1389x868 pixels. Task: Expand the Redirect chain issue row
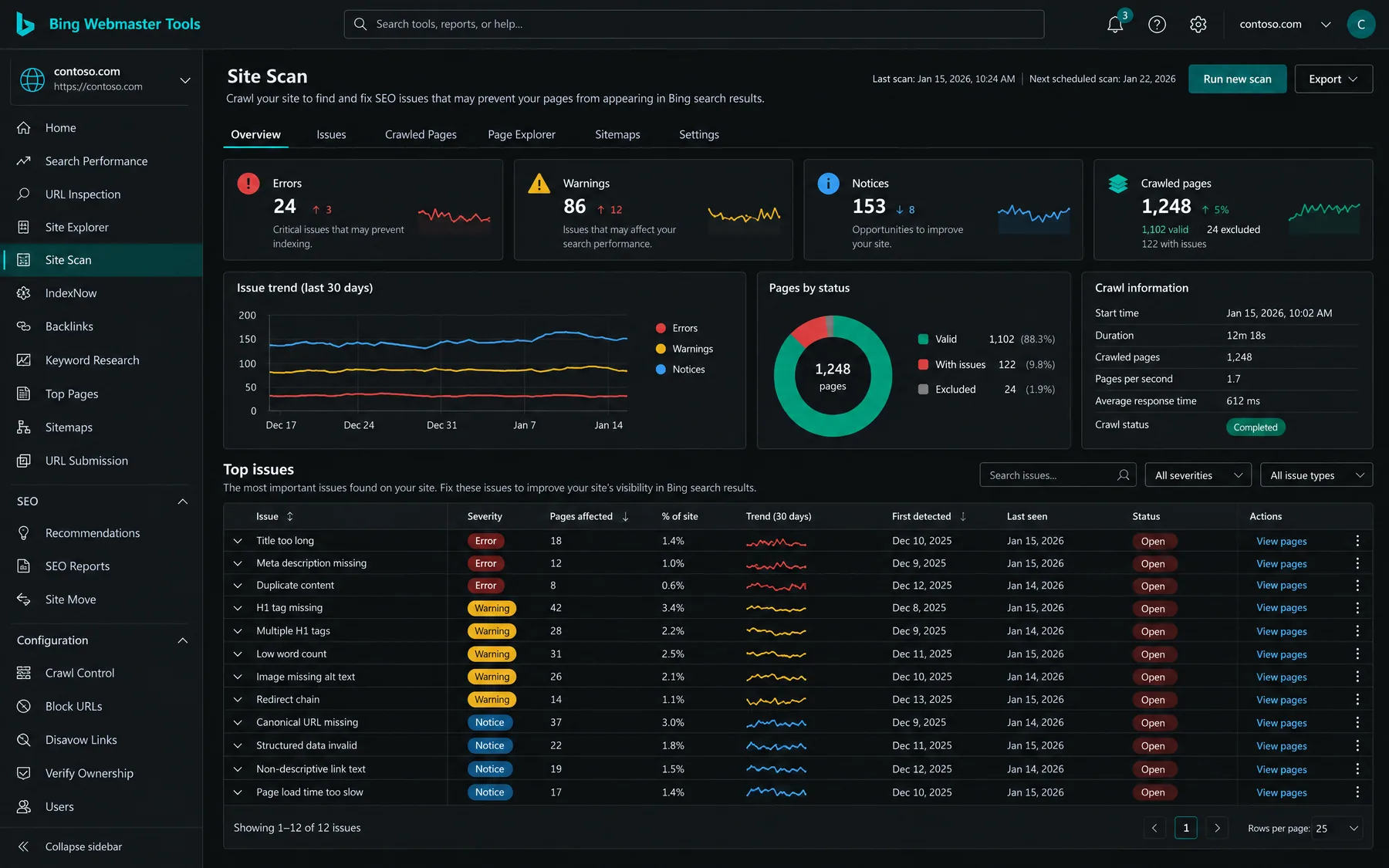click(x=238, y=700)
